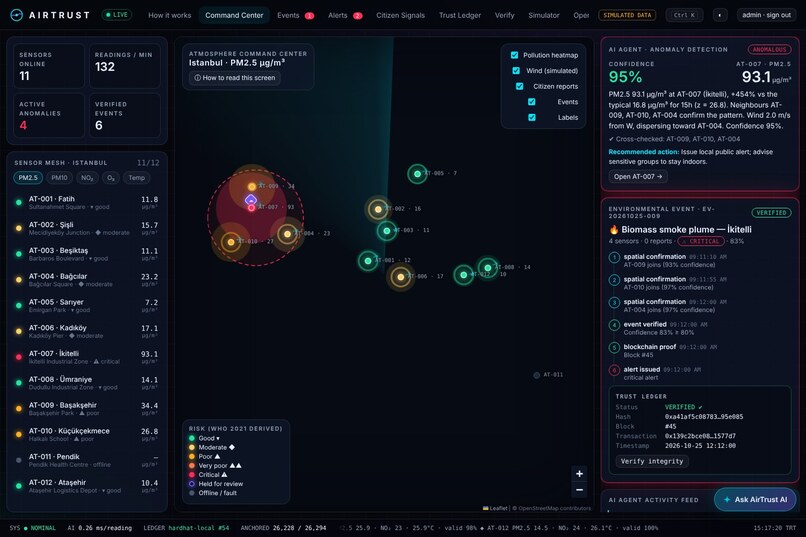Open OpenStreetMap contributors link

click(555, 508)
